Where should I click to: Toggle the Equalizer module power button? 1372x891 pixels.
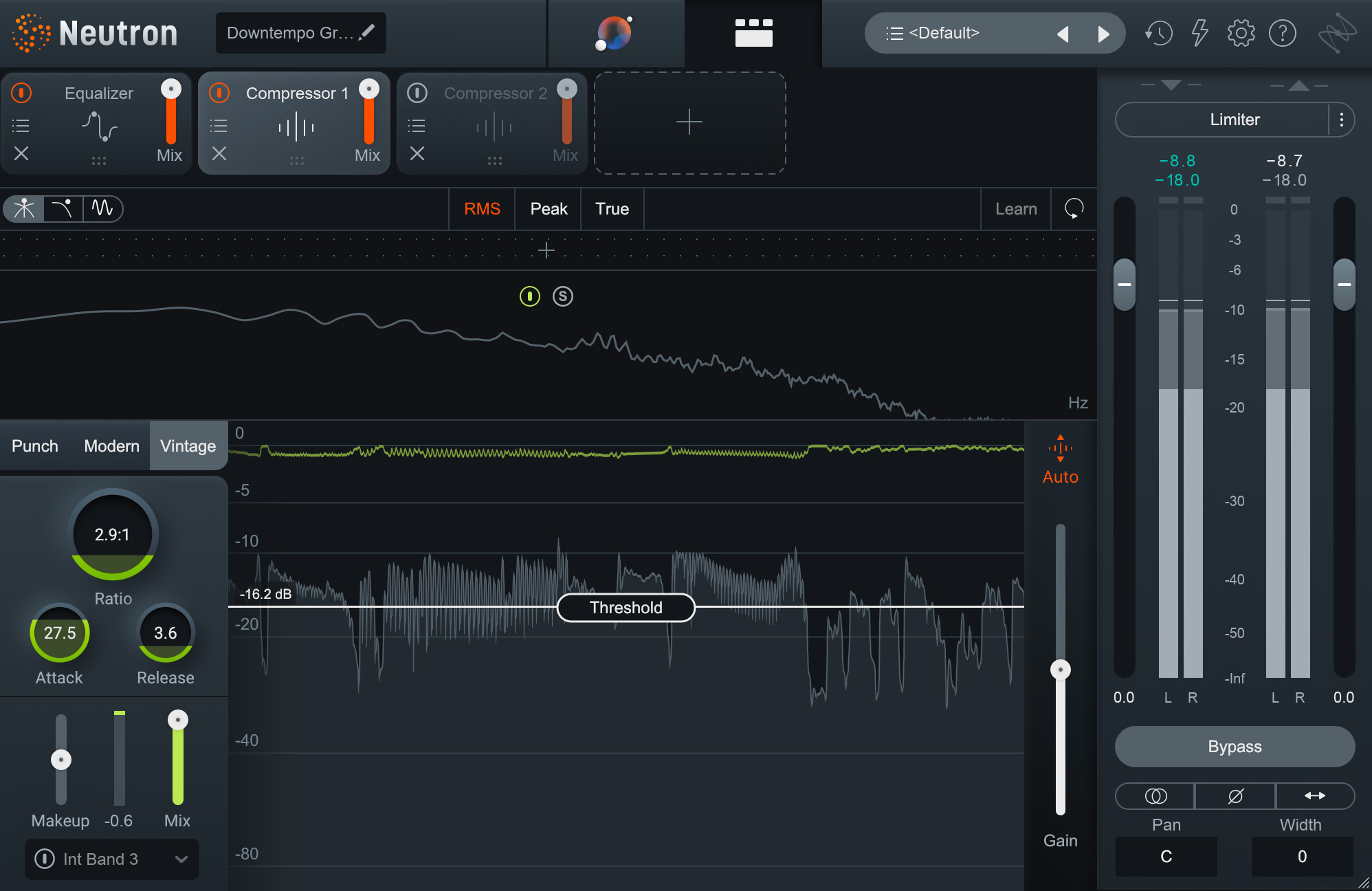21,93
